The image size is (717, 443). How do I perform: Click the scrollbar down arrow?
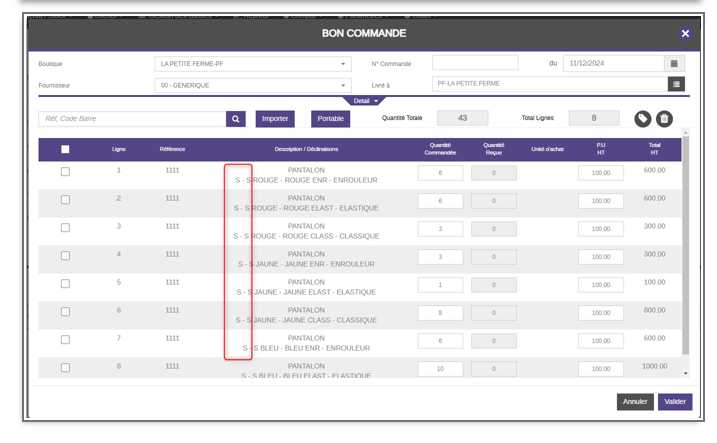click(685, 374)
